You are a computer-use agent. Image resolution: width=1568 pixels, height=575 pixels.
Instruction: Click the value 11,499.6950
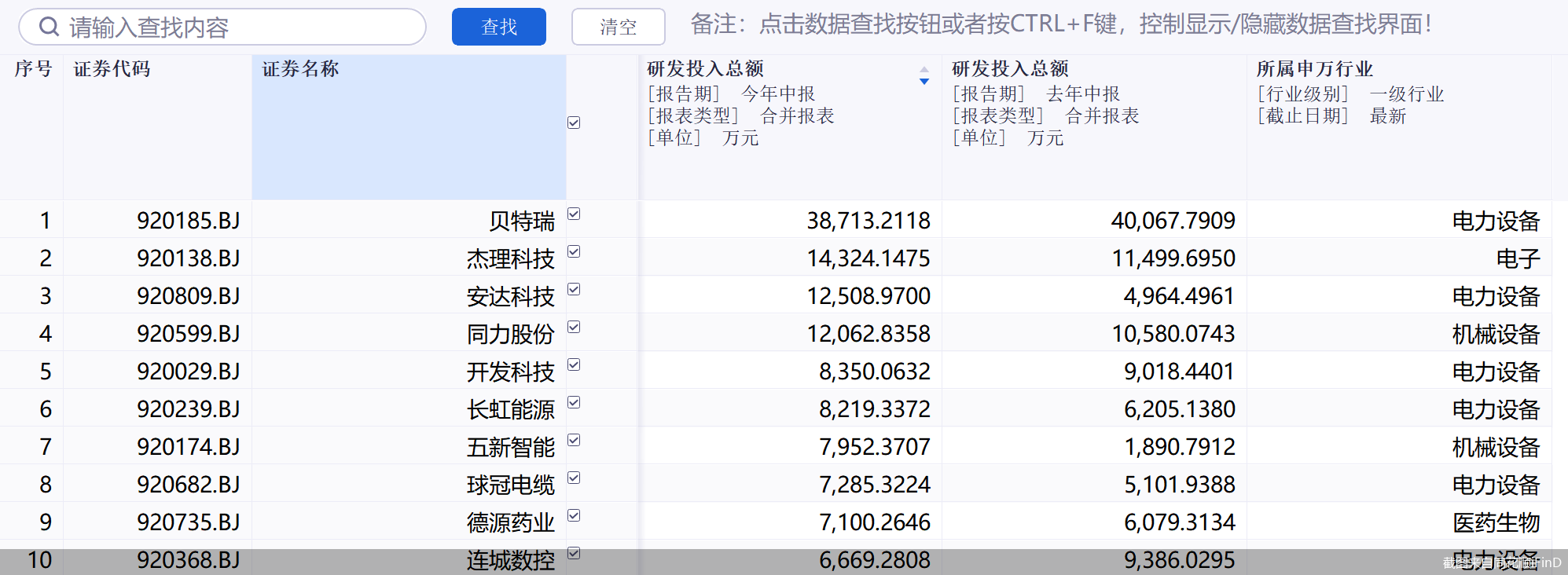click(1173, 258)
